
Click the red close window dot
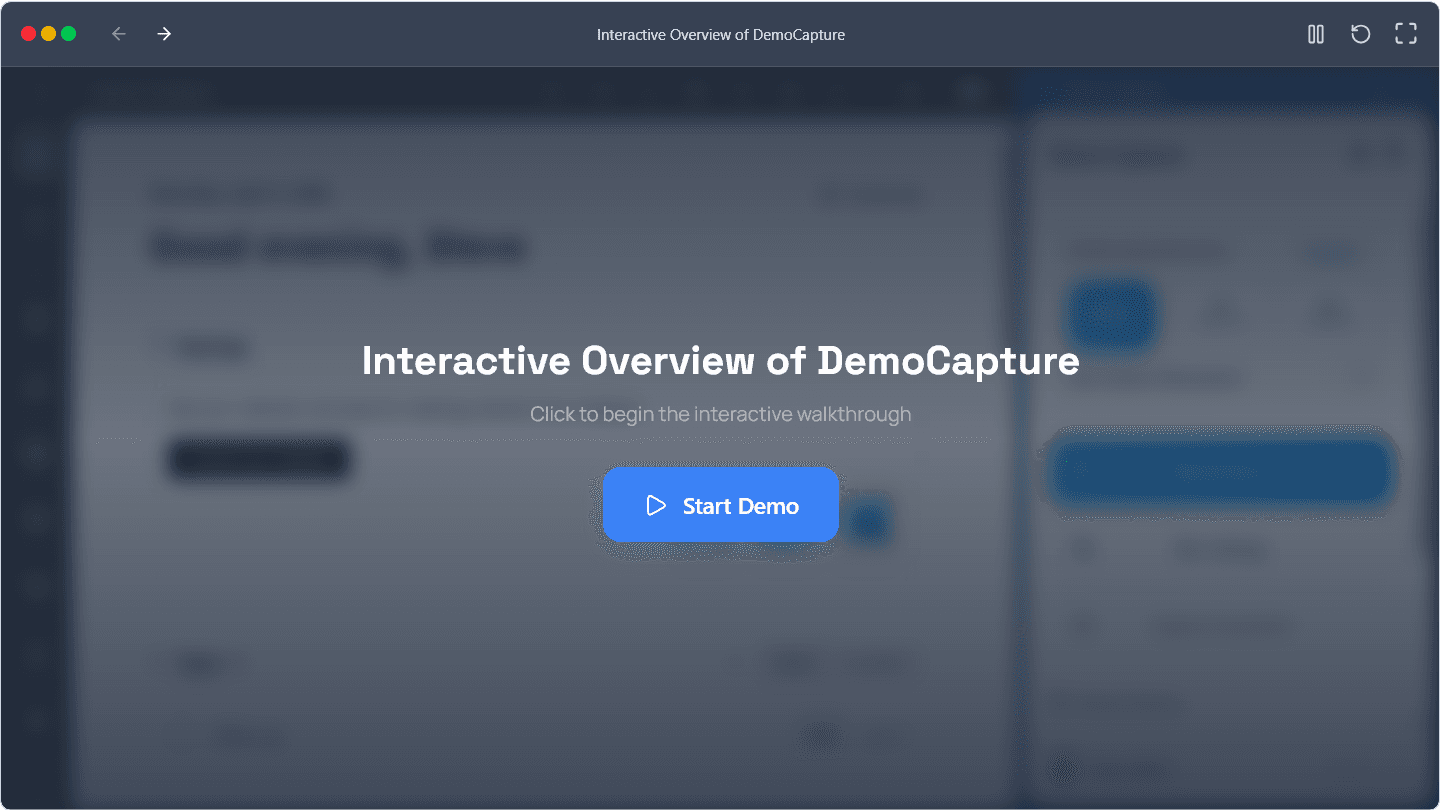[28, 34]
